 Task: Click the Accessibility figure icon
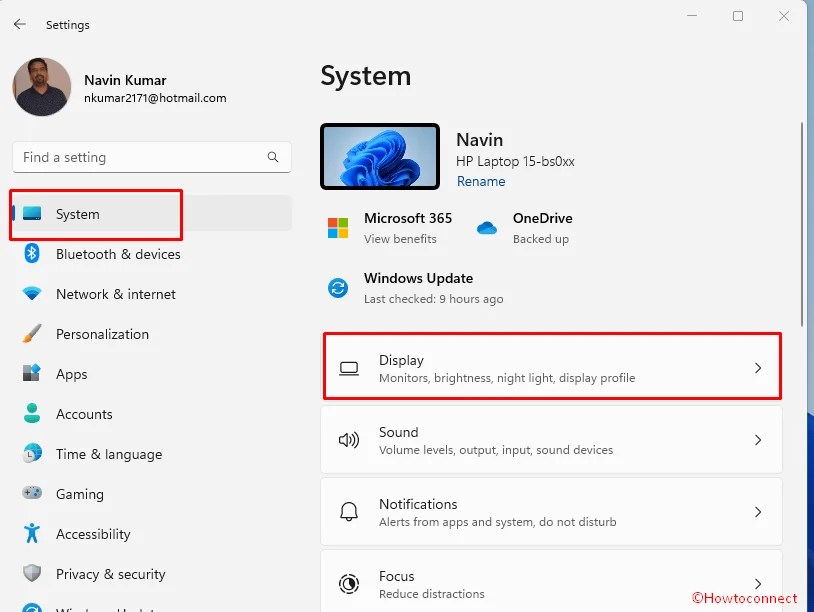[33, 534]
